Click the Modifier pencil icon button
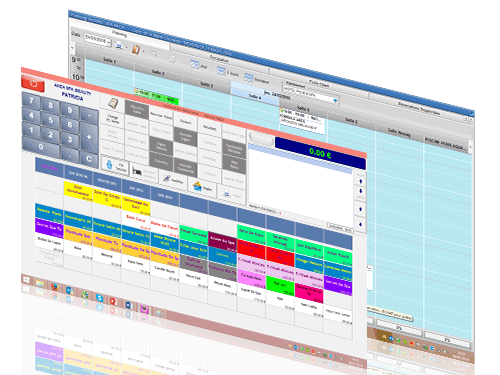This screenshot has width=500, height=375. 173,180
